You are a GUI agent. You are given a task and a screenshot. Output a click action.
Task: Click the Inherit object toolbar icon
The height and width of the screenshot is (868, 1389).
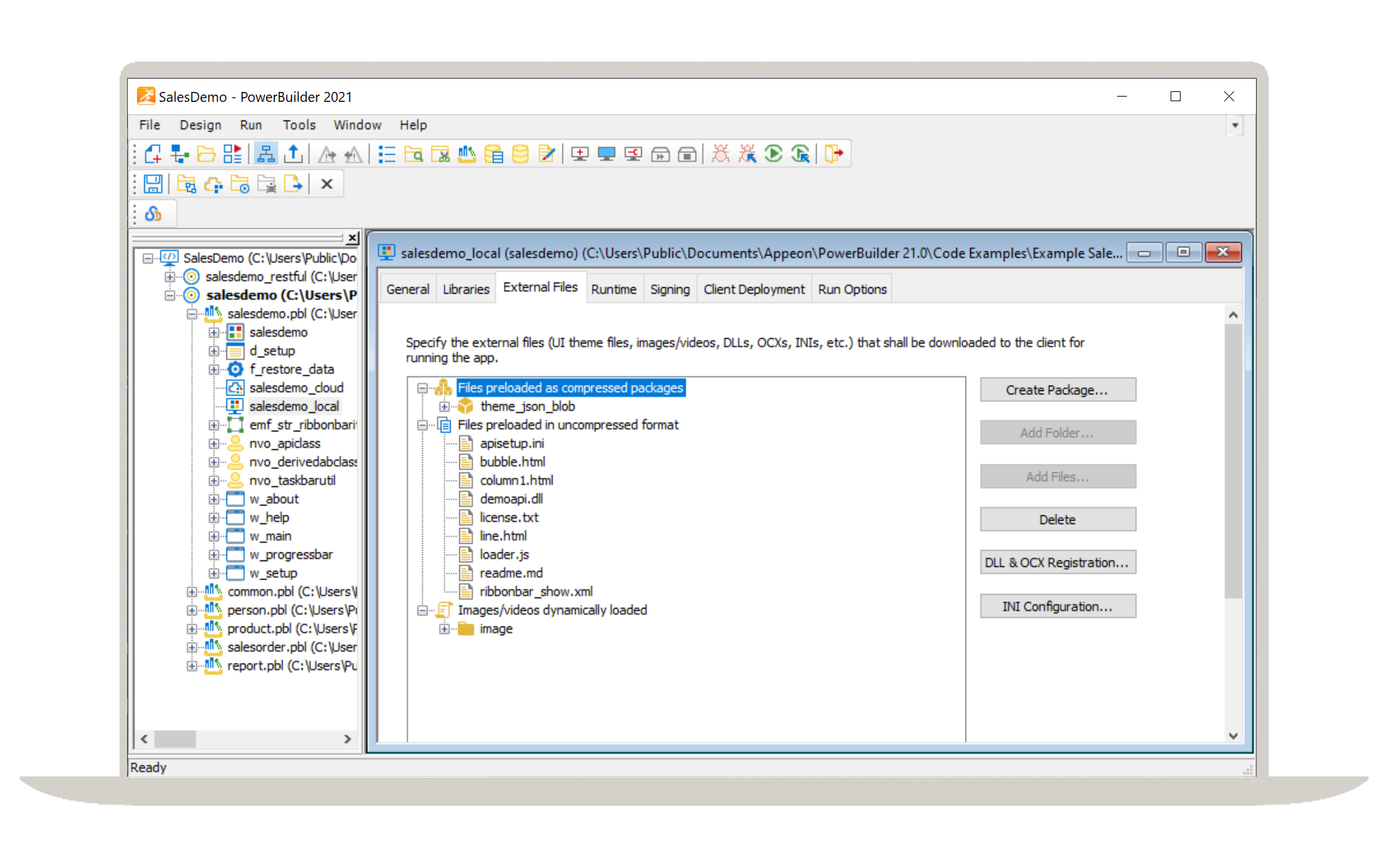click(x=179, y=154)
